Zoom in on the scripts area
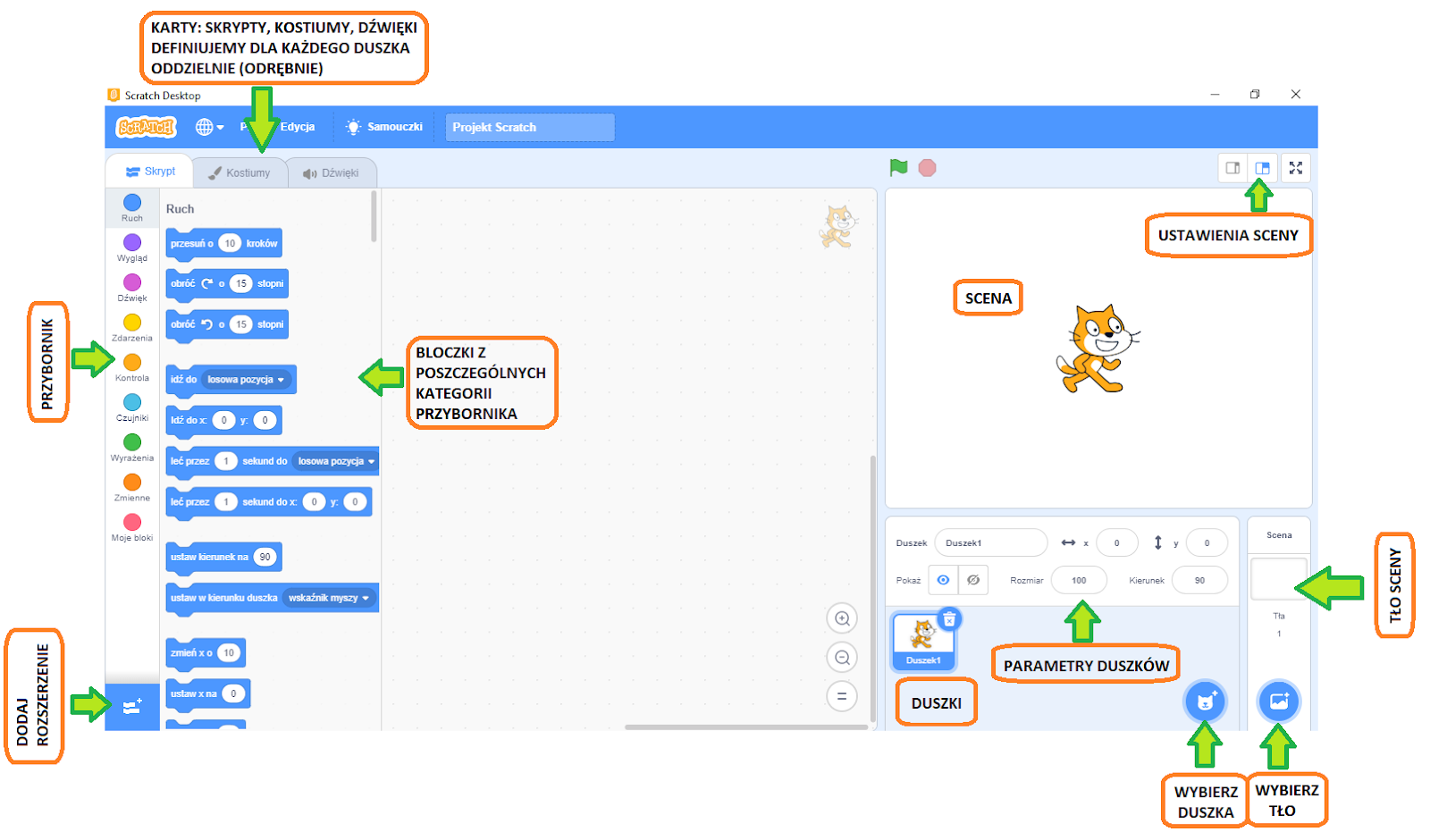This screenshot has width=1430, height=840. 842,617
